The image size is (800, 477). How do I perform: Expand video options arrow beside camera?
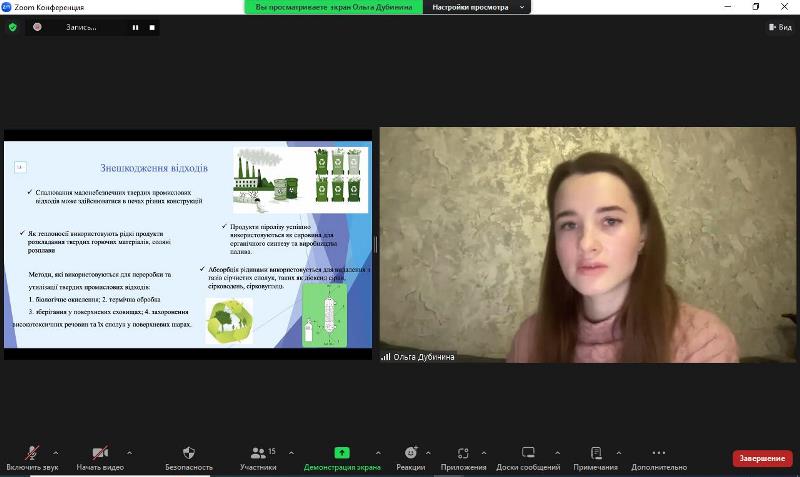click(x=130, y=453)
